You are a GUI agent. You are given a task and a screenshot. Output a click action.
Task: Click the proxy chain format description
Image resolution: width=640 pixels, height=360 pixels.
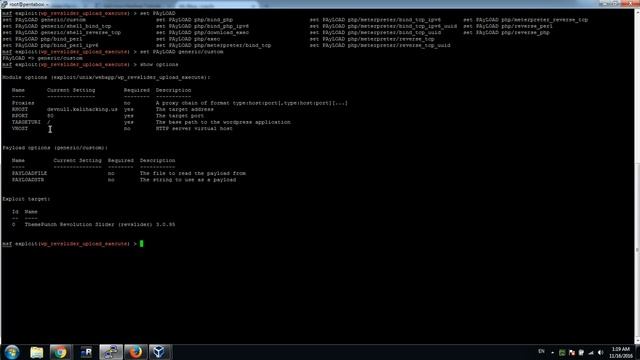click(252, 103)
